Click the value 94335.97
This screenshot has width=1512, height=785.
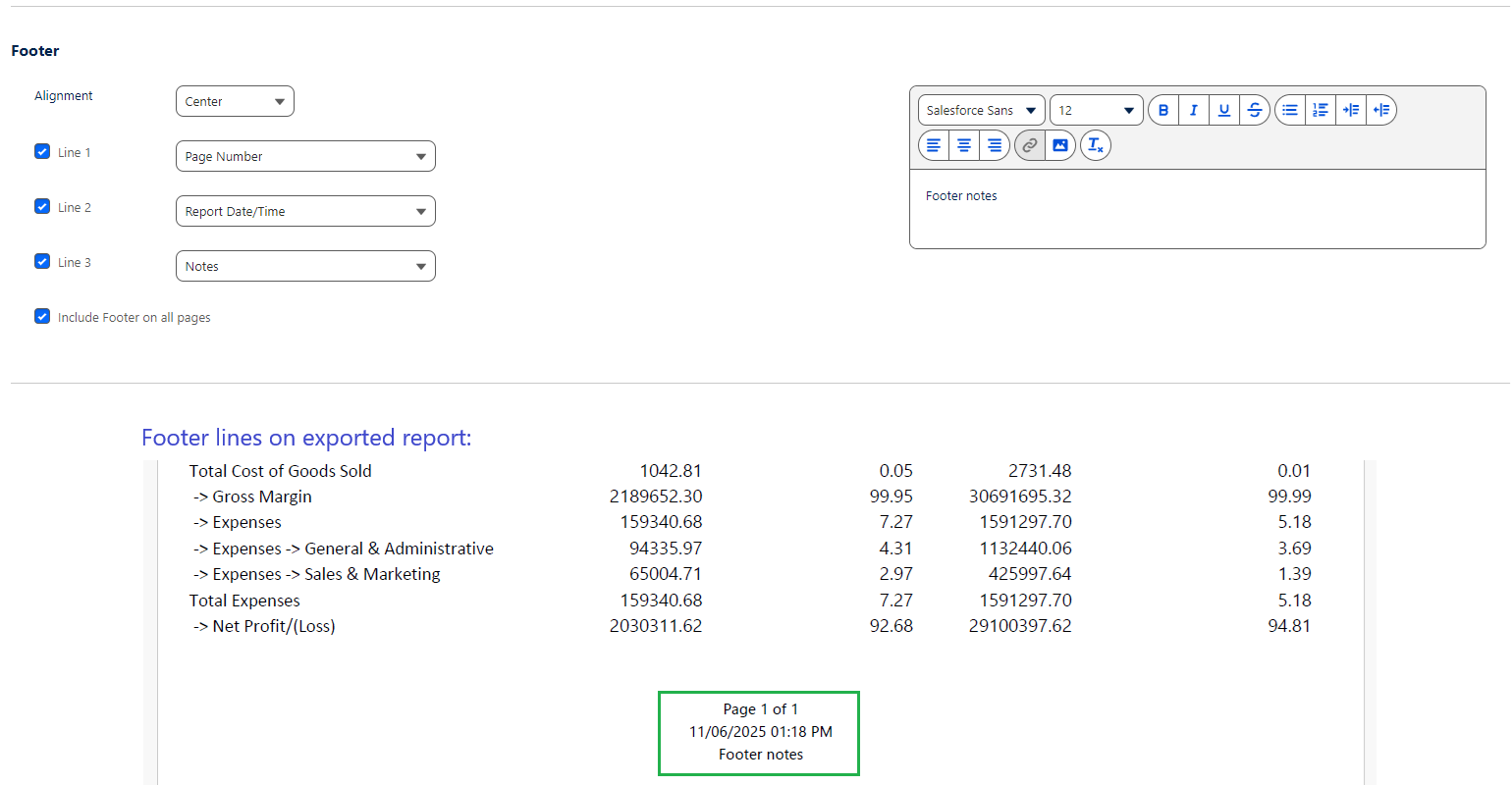coord(666,549)
